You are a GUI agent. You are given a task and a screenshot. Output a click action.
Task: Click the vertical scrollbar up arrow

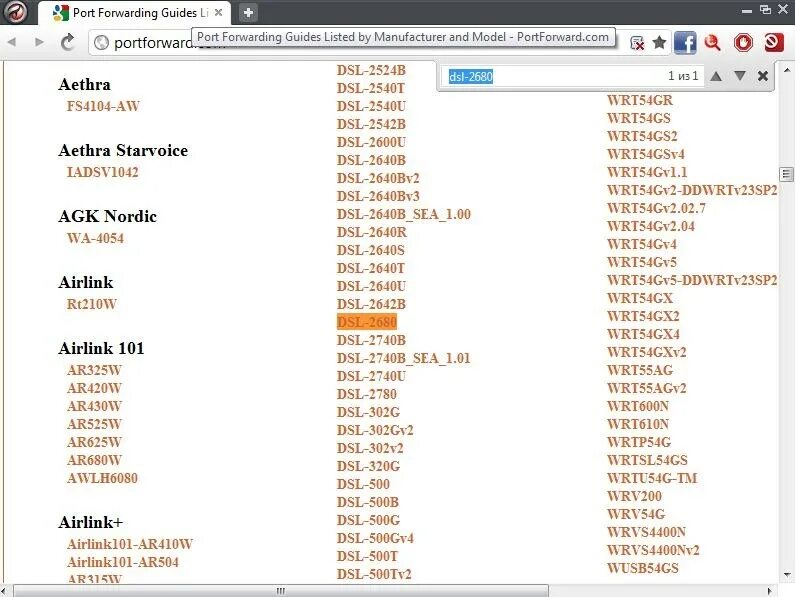787,69
